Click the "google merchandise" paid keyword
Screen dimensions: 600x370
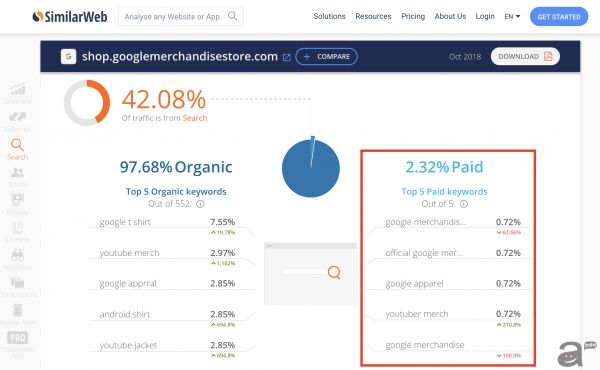[x=425, y=345]
